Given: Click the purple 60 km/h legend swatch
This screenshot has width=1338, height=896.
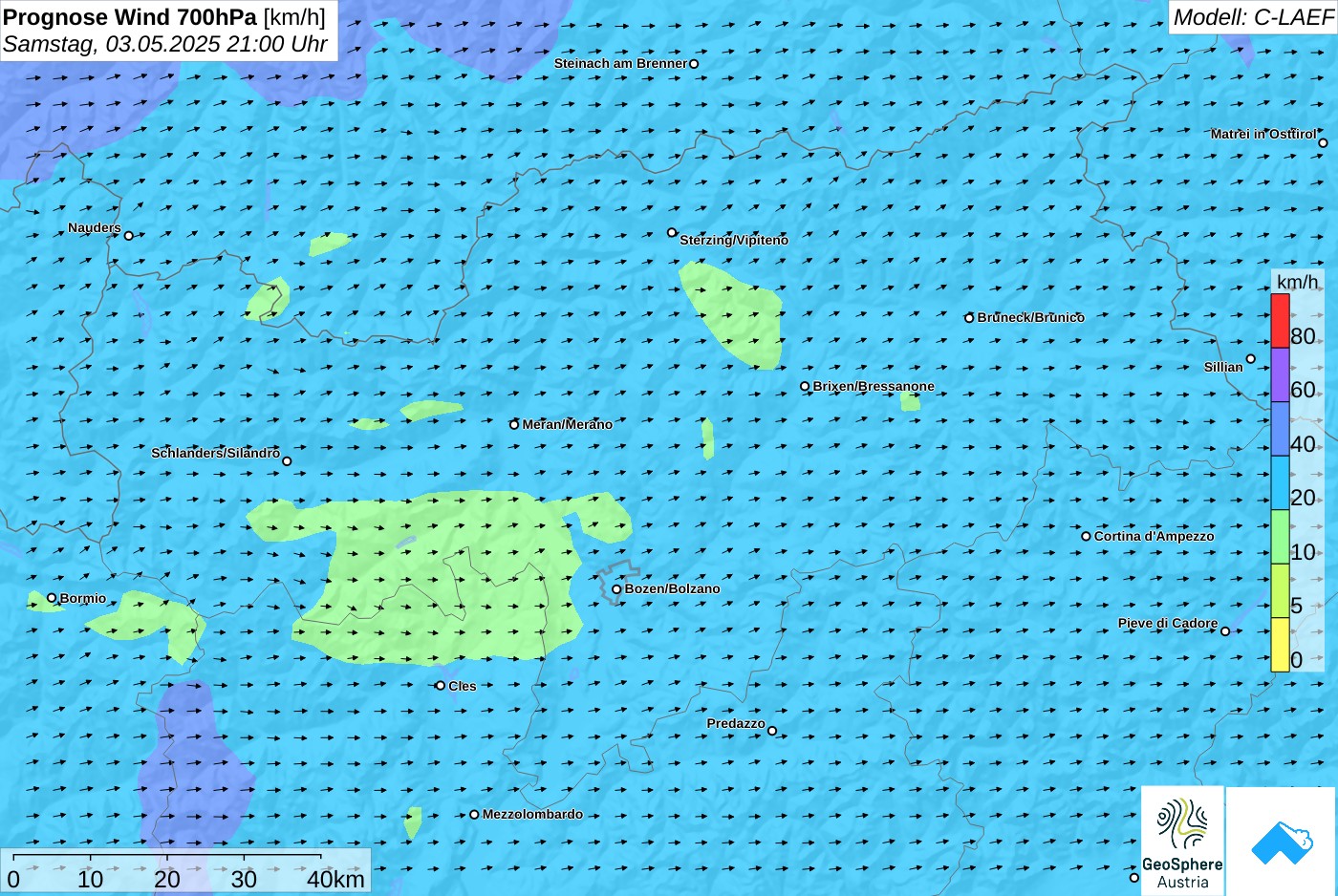Looking at the screenshot, I should [1280, 374].
